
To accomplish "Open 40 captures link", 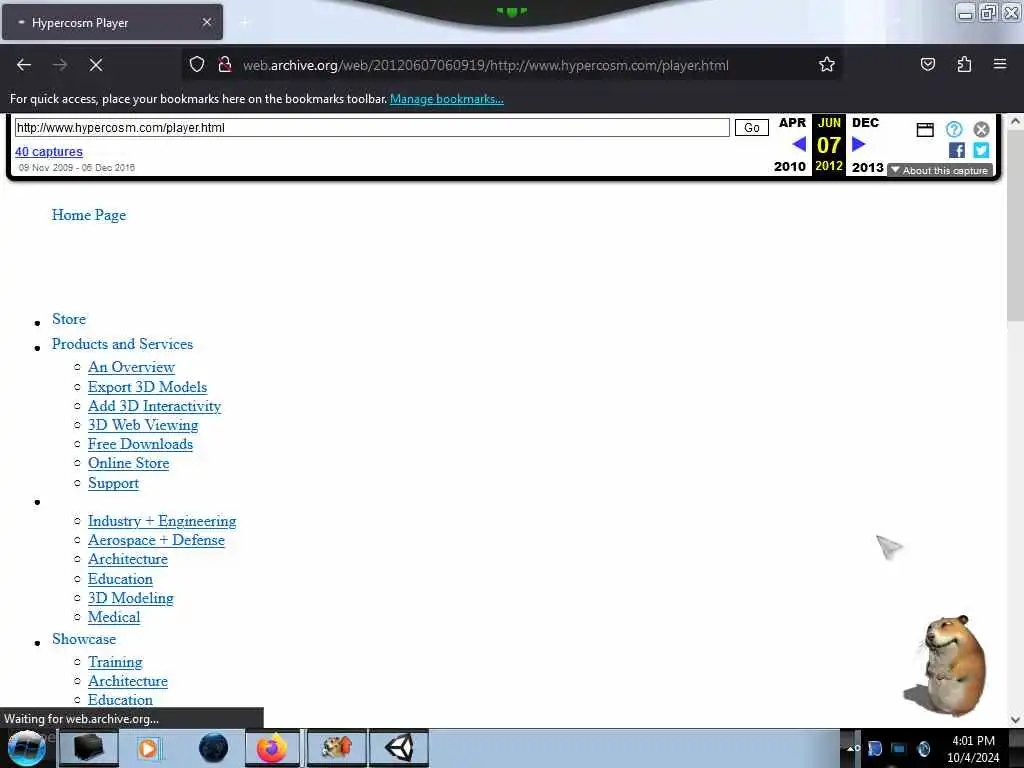I will pyautogui.click(x=49, y=152).
